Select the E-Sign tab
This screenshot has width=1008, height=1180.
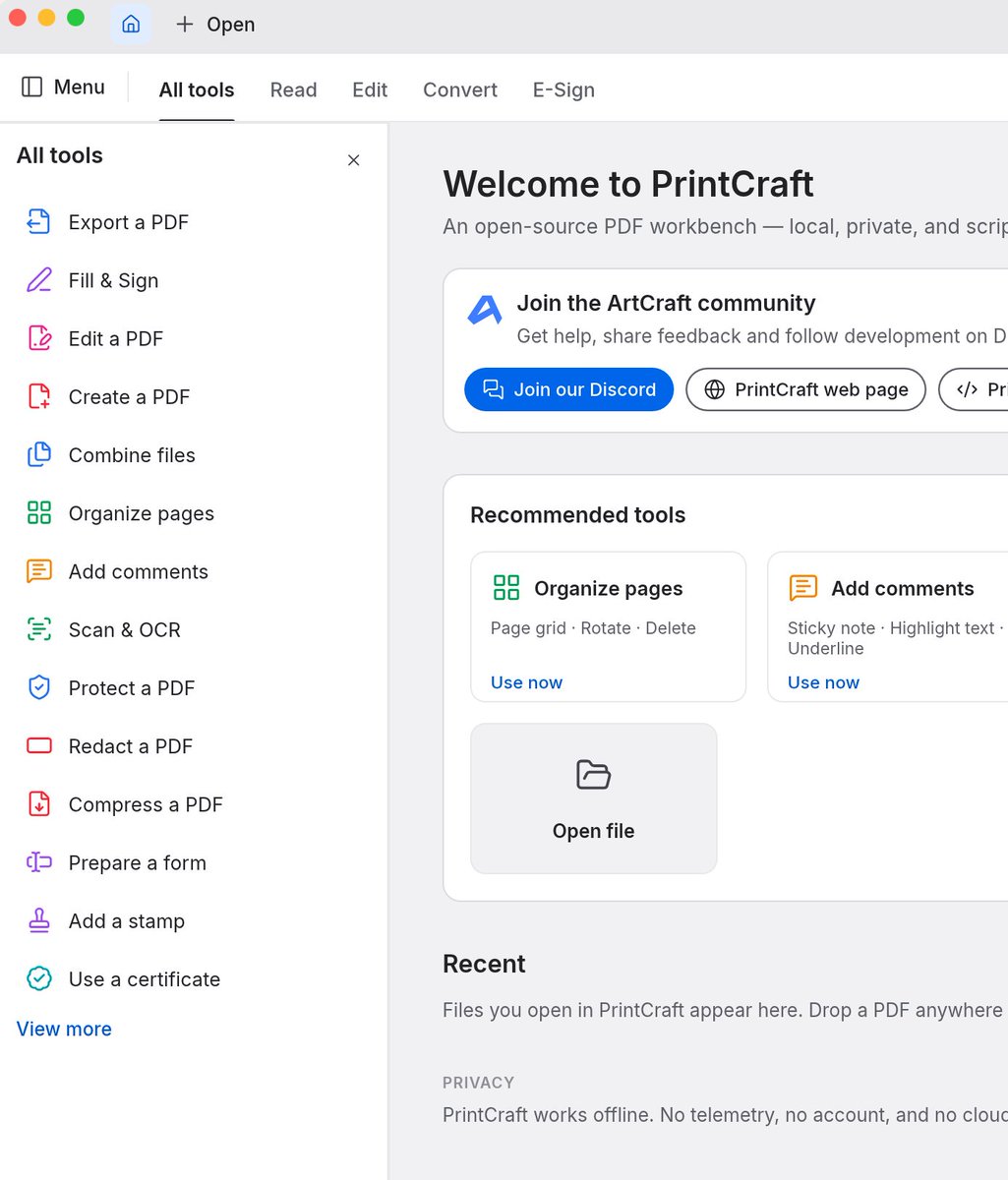coord(563,89)
